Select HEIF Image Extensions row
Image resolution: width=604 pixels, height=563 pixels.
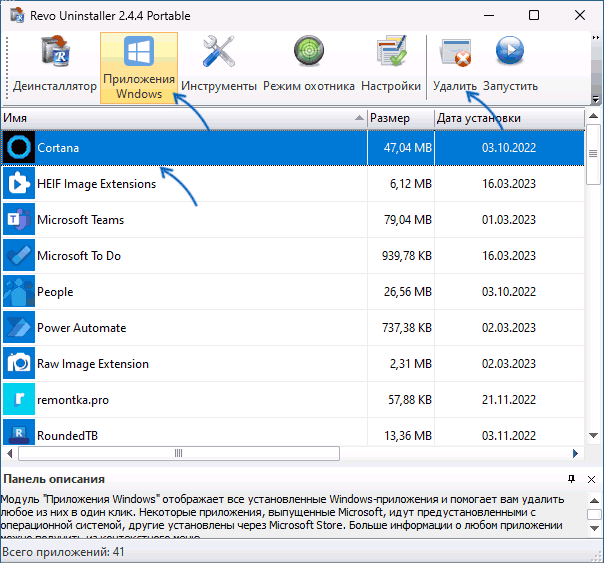(x=293, y=184)
